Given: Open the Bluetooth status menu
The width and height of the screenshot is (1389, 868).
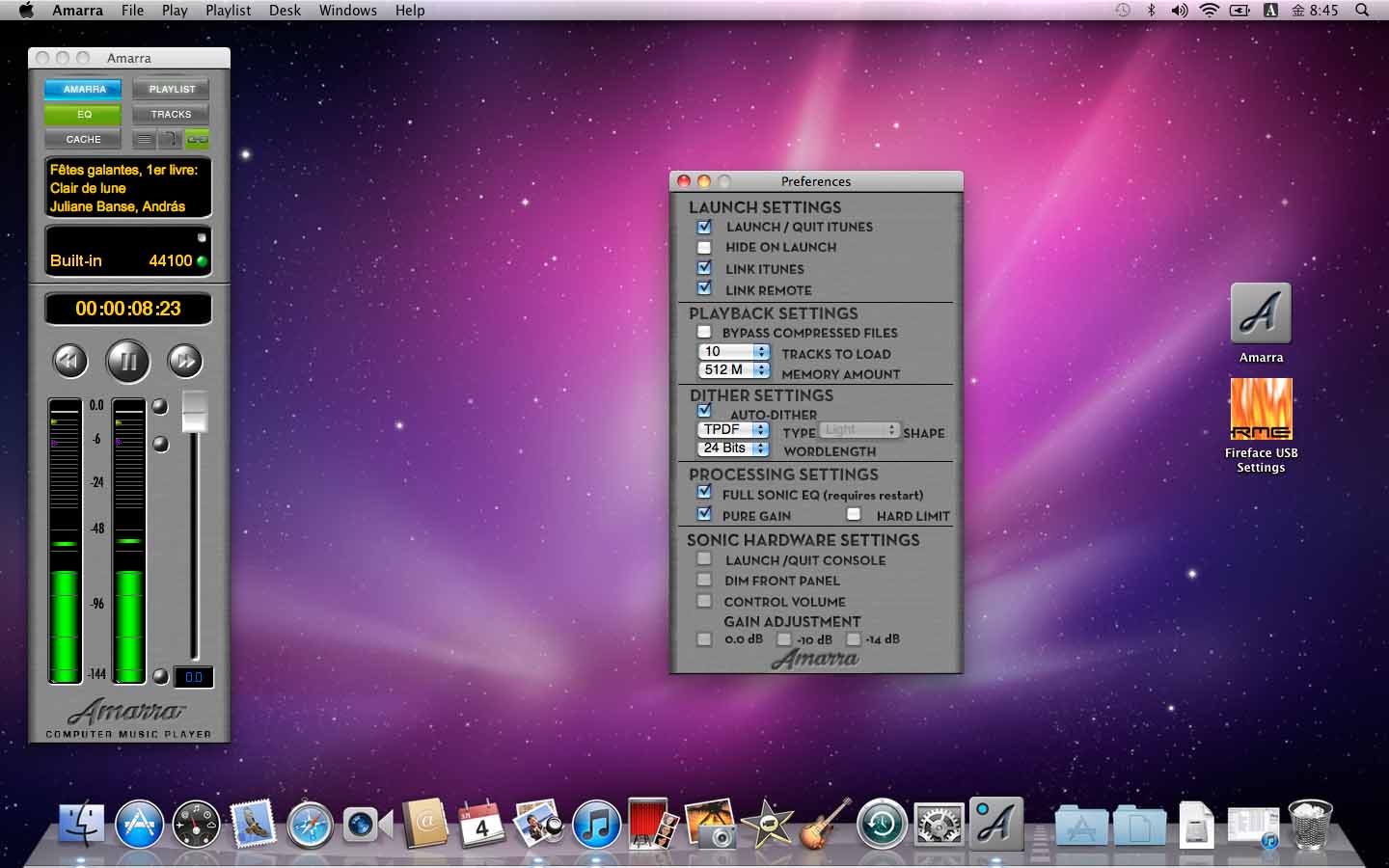Looking at the screenshot, I should click(1151, 10).
